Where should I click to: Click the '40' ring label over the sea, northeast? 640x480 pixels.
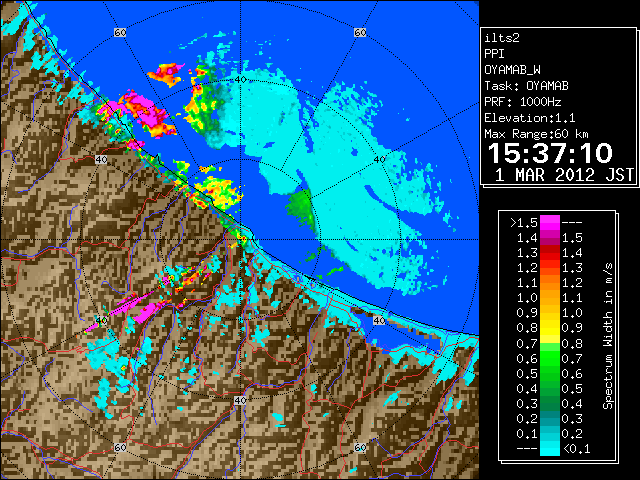pos(380,160)
